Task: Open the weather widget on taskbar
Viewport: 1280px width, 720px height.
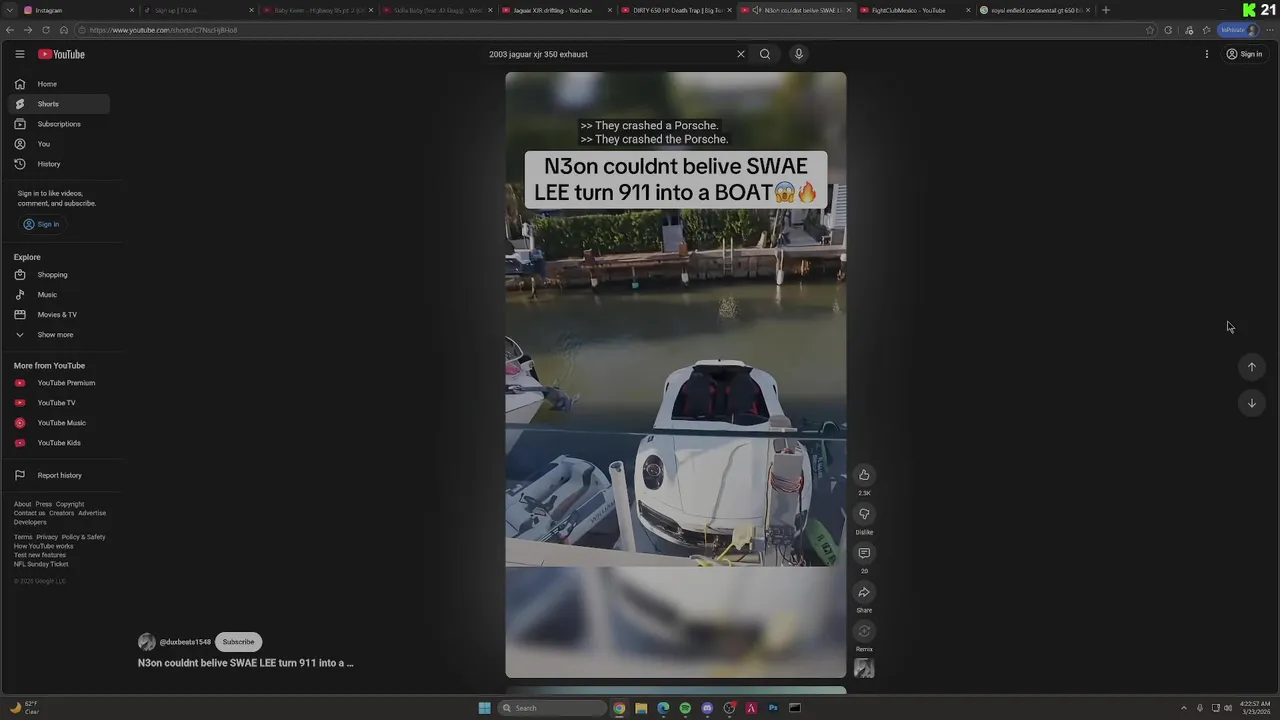Action: point(25,708)
